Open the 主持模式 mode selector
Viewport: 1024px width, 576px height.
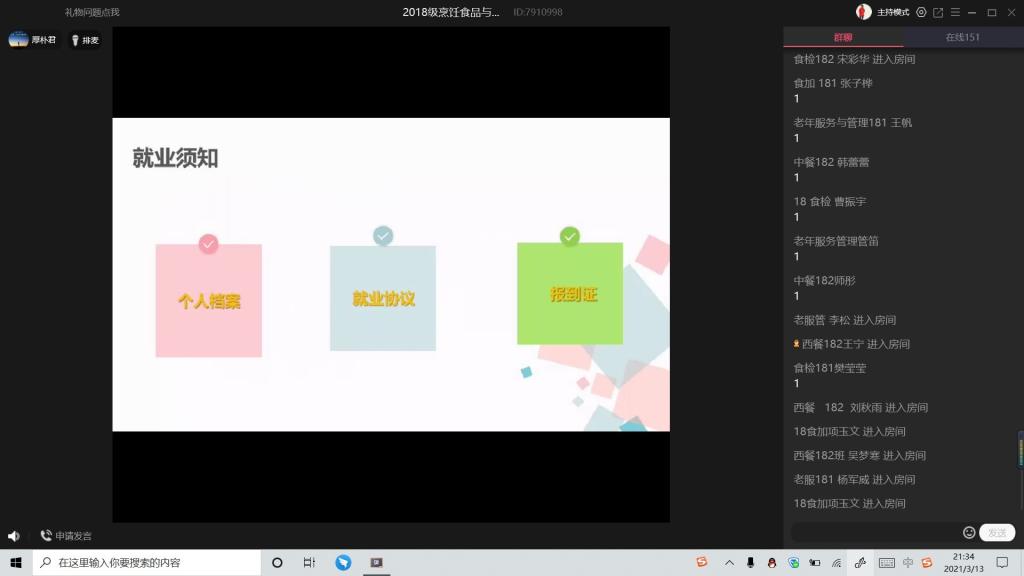[892, 12]
